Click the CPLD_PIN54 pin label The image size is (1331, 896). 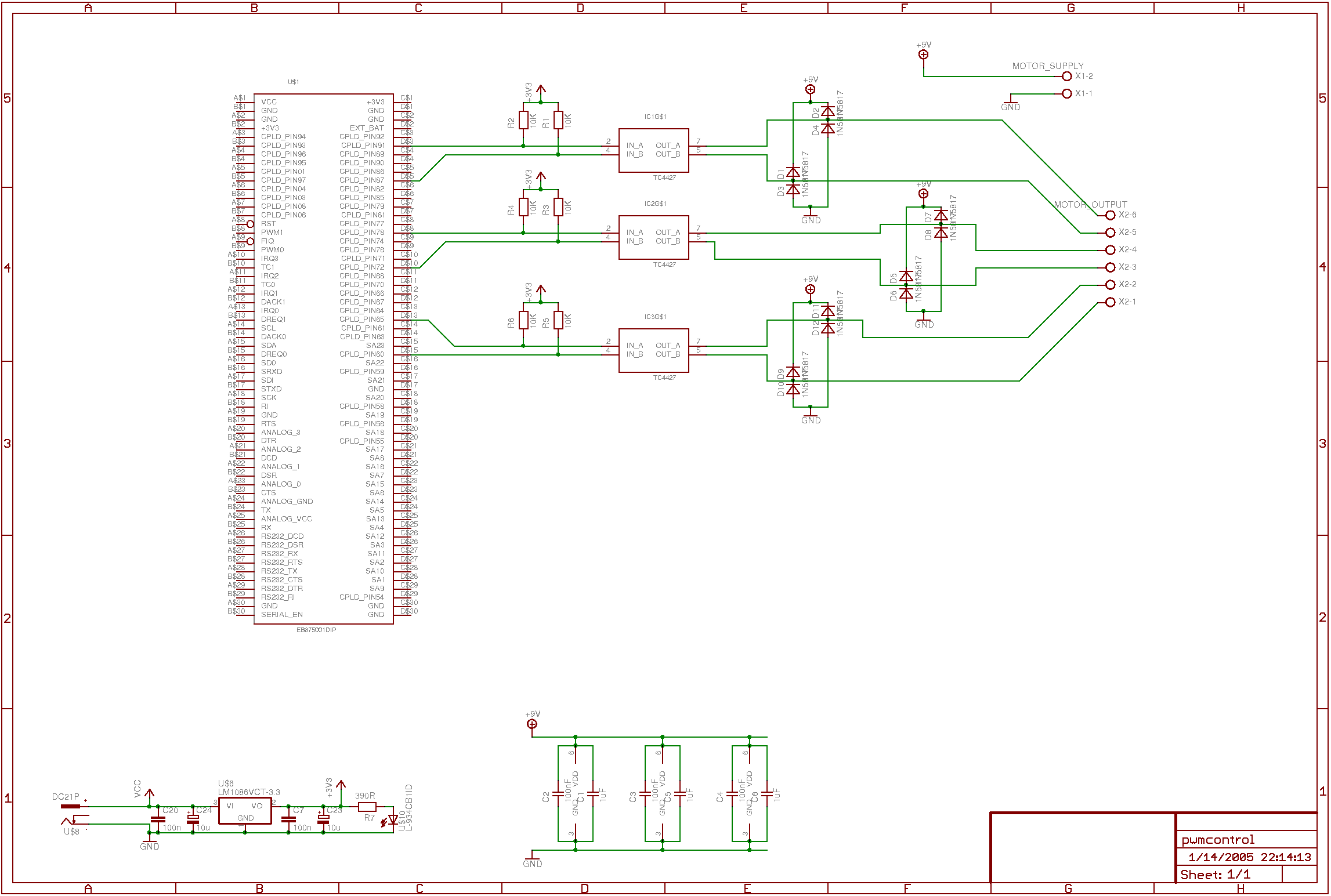[x=361, y=597]
